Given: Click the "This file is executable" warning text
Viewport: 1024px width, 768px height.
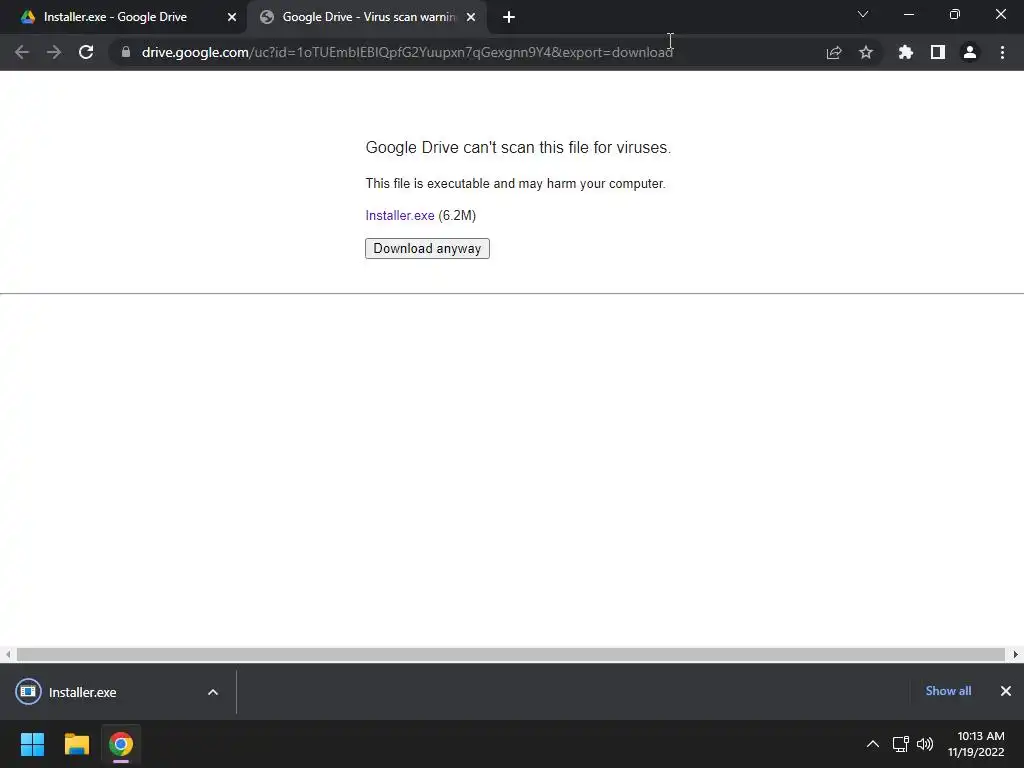Looking at the screenshot, I should (515, 184).
